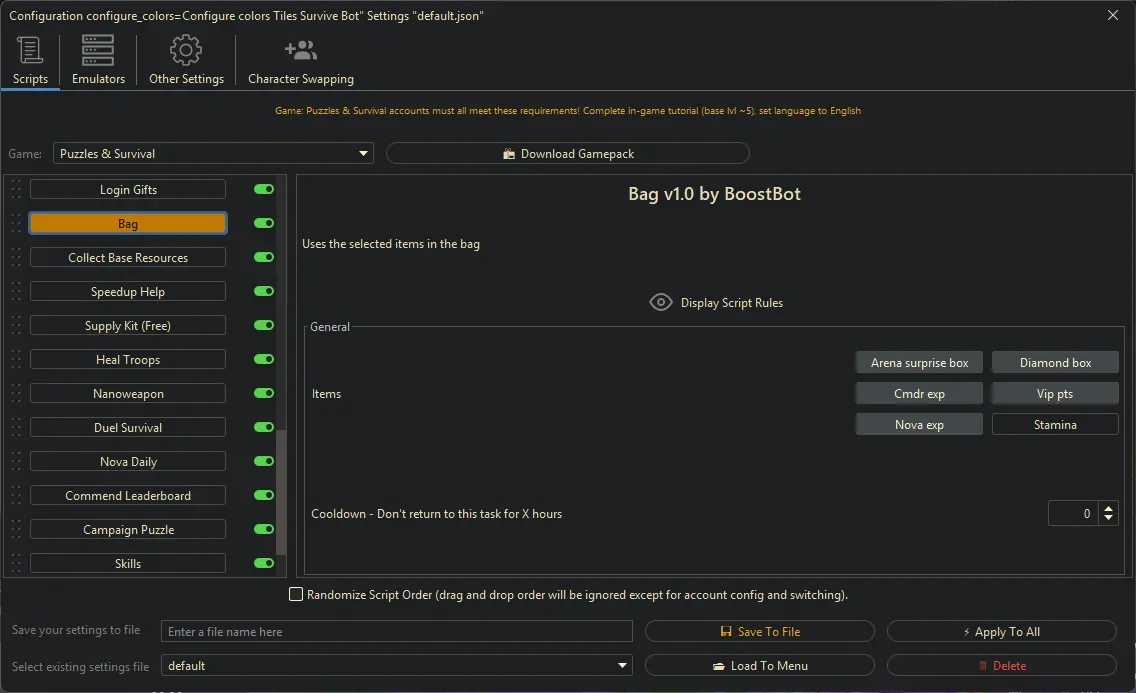Click drag handle beside Heal Troops script
1136x693 pixels.
[x=16, y=360]
